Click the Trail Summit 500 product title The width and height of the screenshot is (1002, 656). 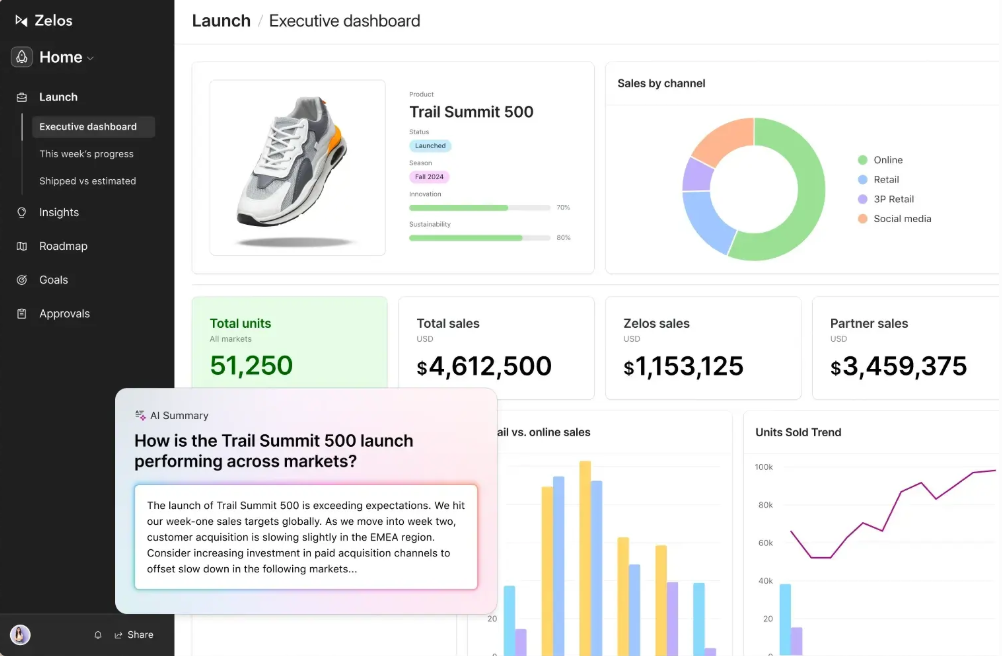pyautogui.click(x=471, y=112)
